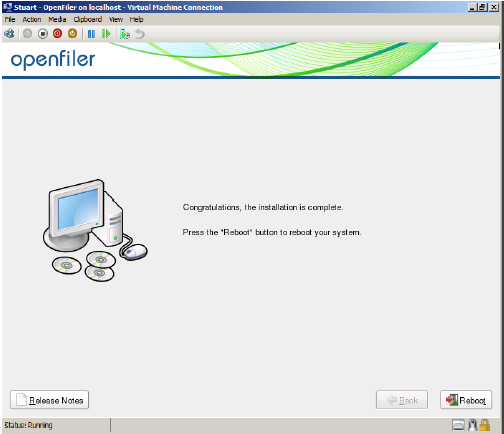Restore the Virtual Machine Connection window
The image size is (504, 434).
[x=482, y=7]
